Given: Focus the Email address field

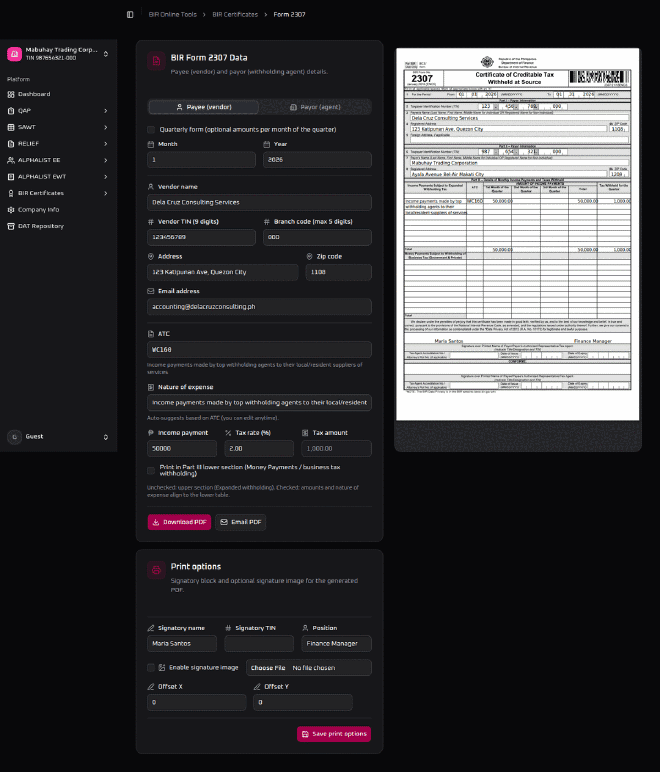Looking at the screenshot, I should tap(259, 307).
